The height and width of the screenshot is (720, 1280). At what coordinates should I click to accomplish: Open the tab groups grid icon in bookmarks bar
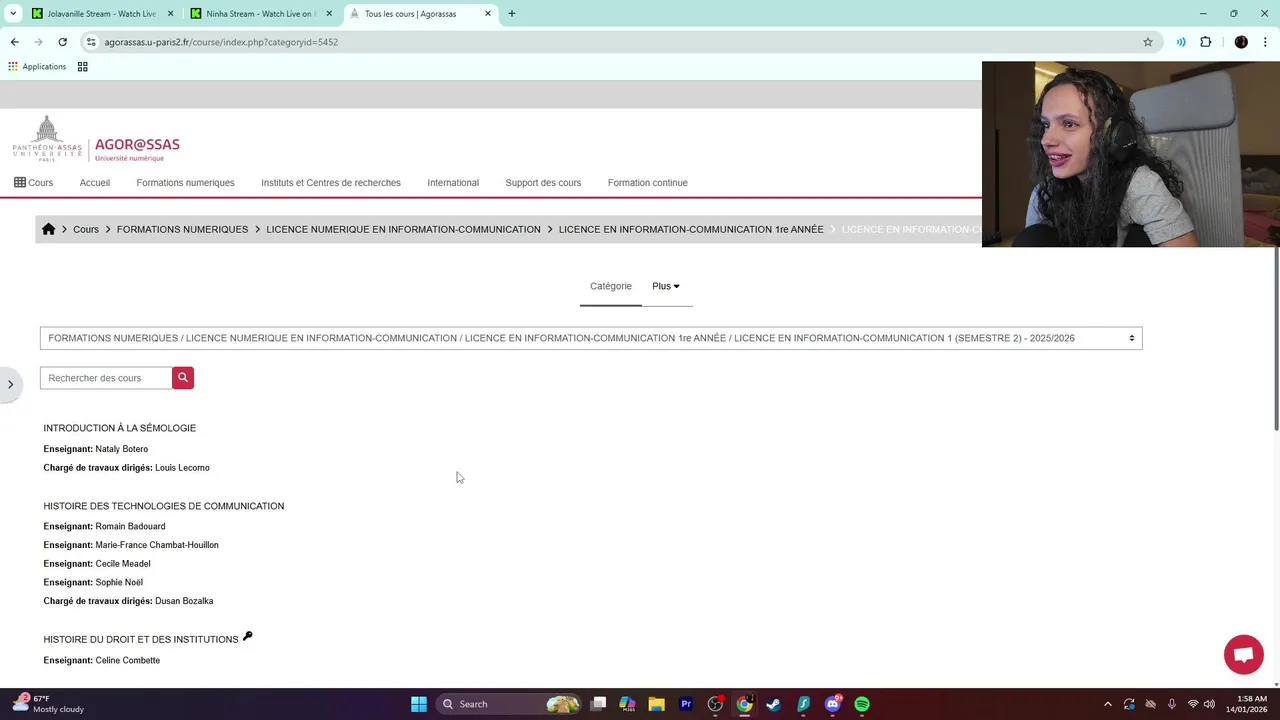click(x=82, y=67)
